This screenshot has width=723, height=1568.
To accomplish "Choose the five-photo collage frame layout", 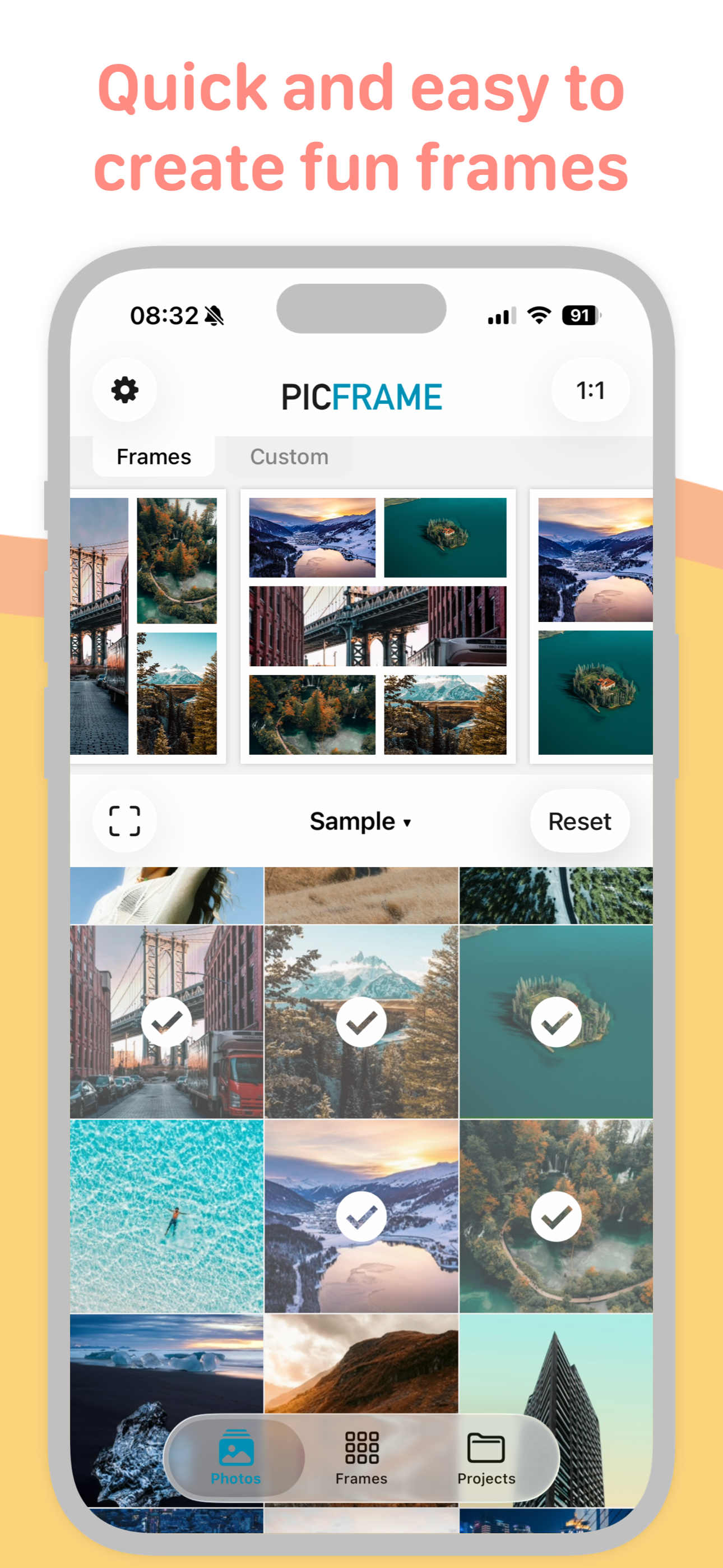I will (378, 626).
